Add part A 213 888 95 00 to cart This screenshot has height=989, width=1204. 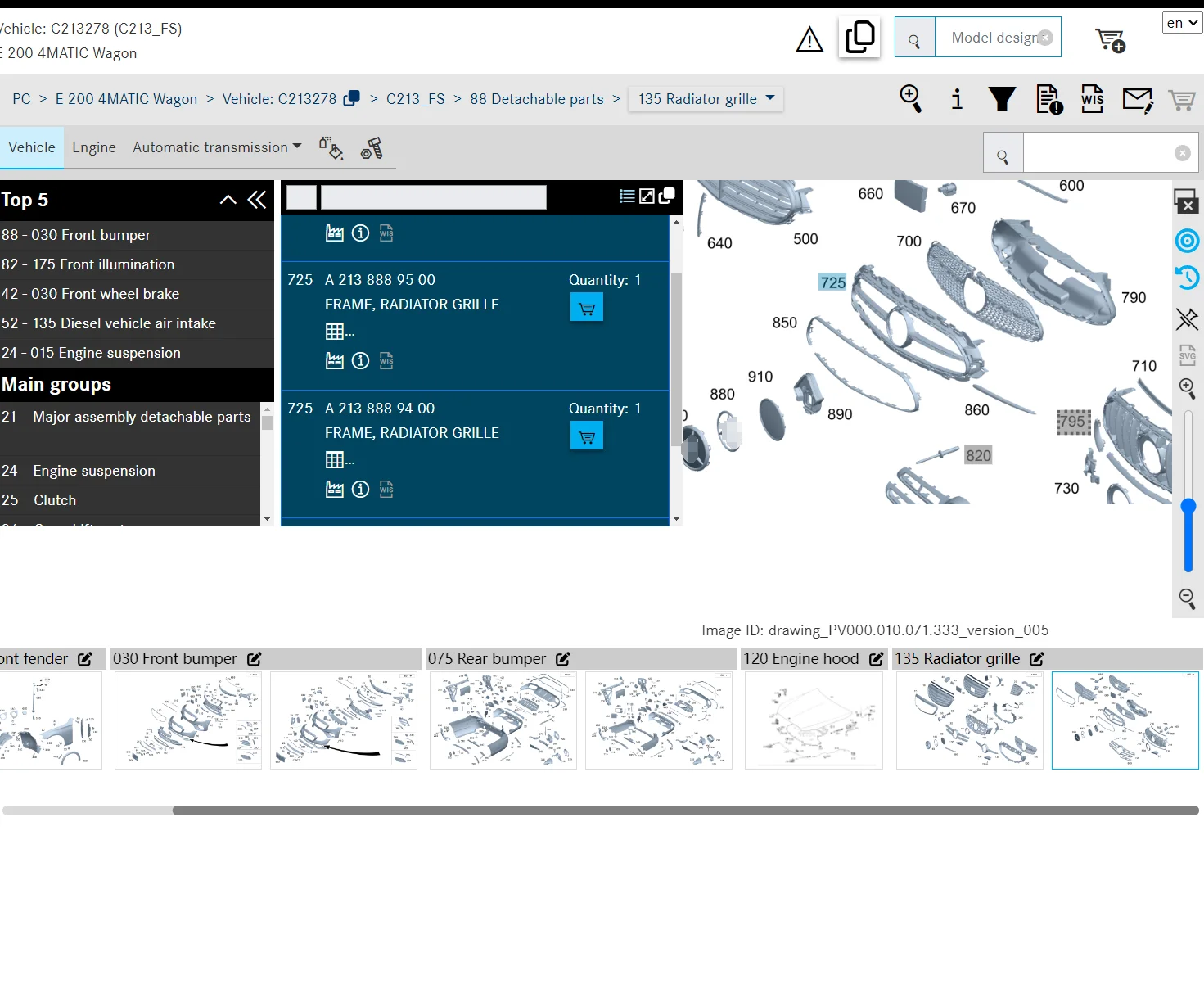tap(587, 308)
